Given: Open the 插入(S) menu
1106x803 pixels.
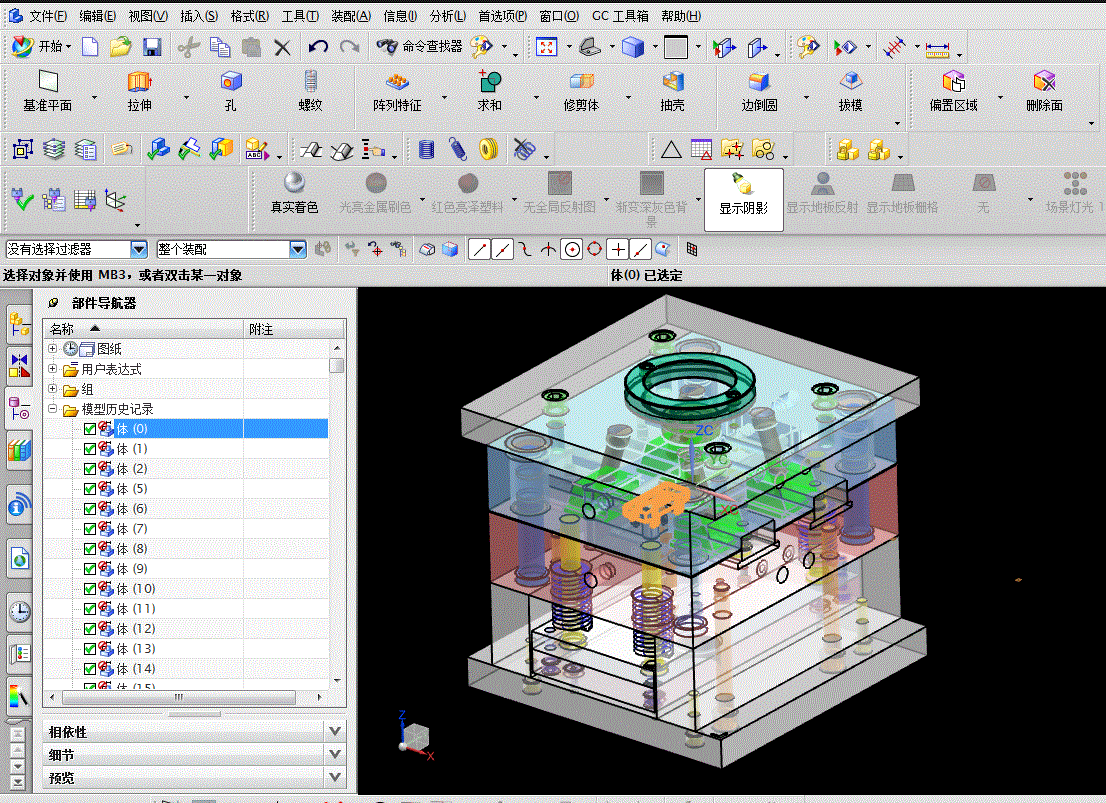Looking at the screenshot, I should coord(199,16).
